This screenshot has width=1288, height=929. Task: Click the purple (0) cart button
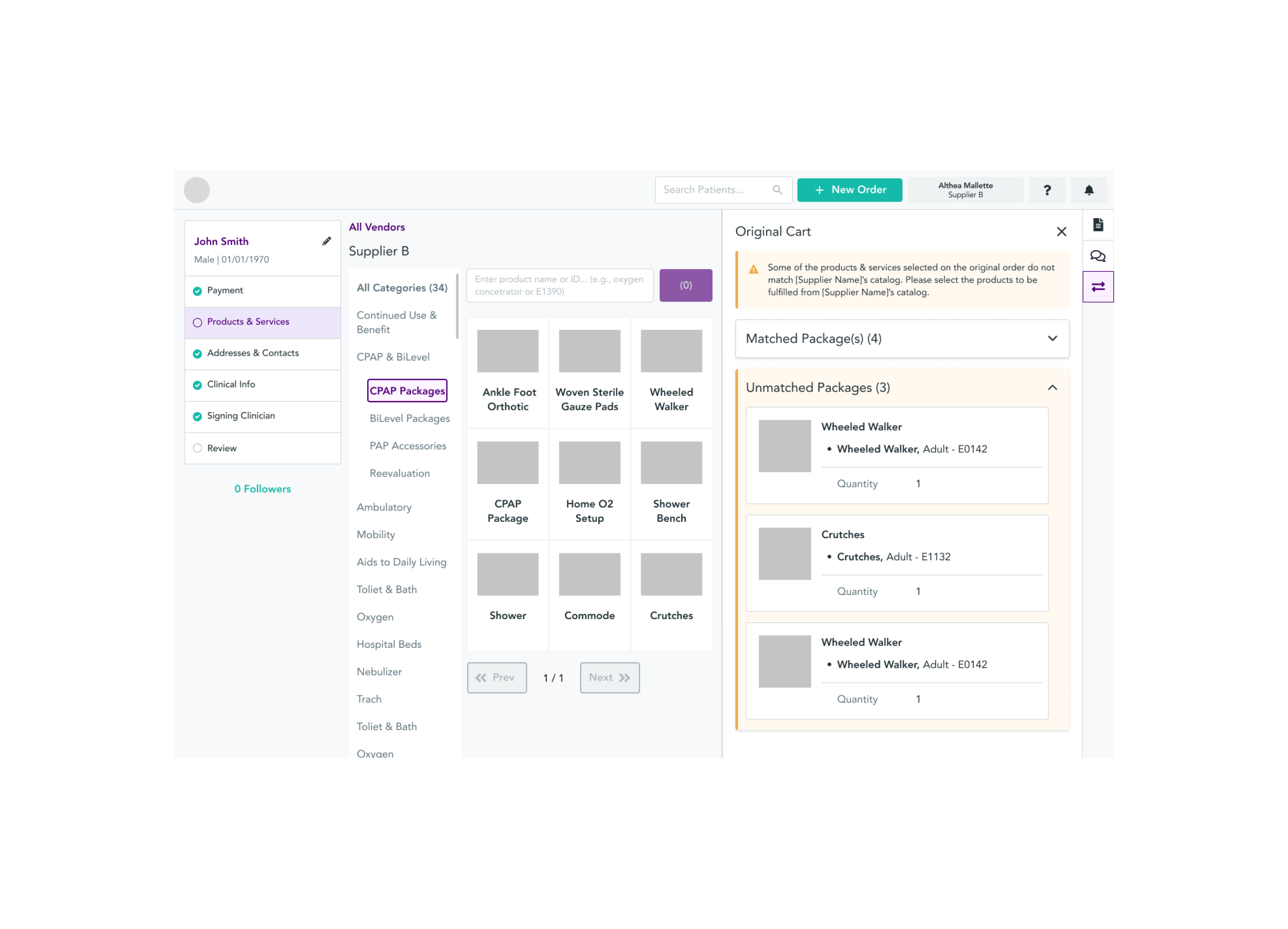(686, 286)
